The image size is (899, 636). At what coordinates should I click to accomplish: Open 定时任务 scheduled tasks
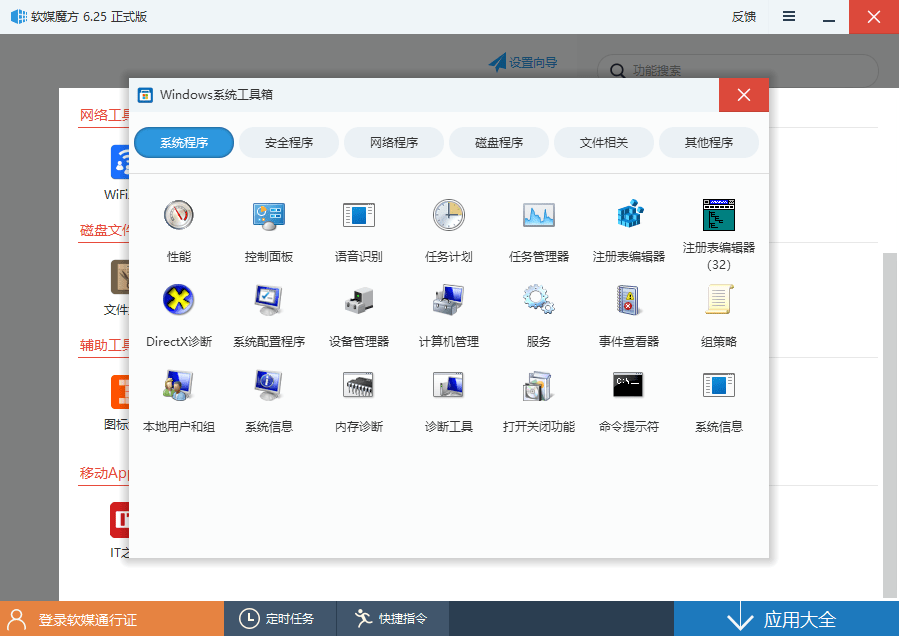coord(280,619)
